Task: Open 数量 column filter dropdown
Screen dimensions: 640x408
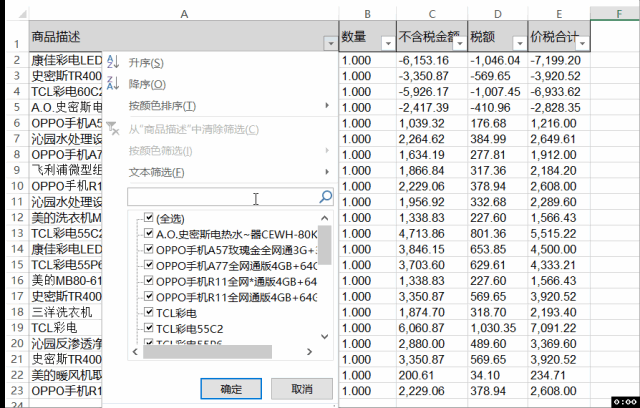Action: [388, 43]
